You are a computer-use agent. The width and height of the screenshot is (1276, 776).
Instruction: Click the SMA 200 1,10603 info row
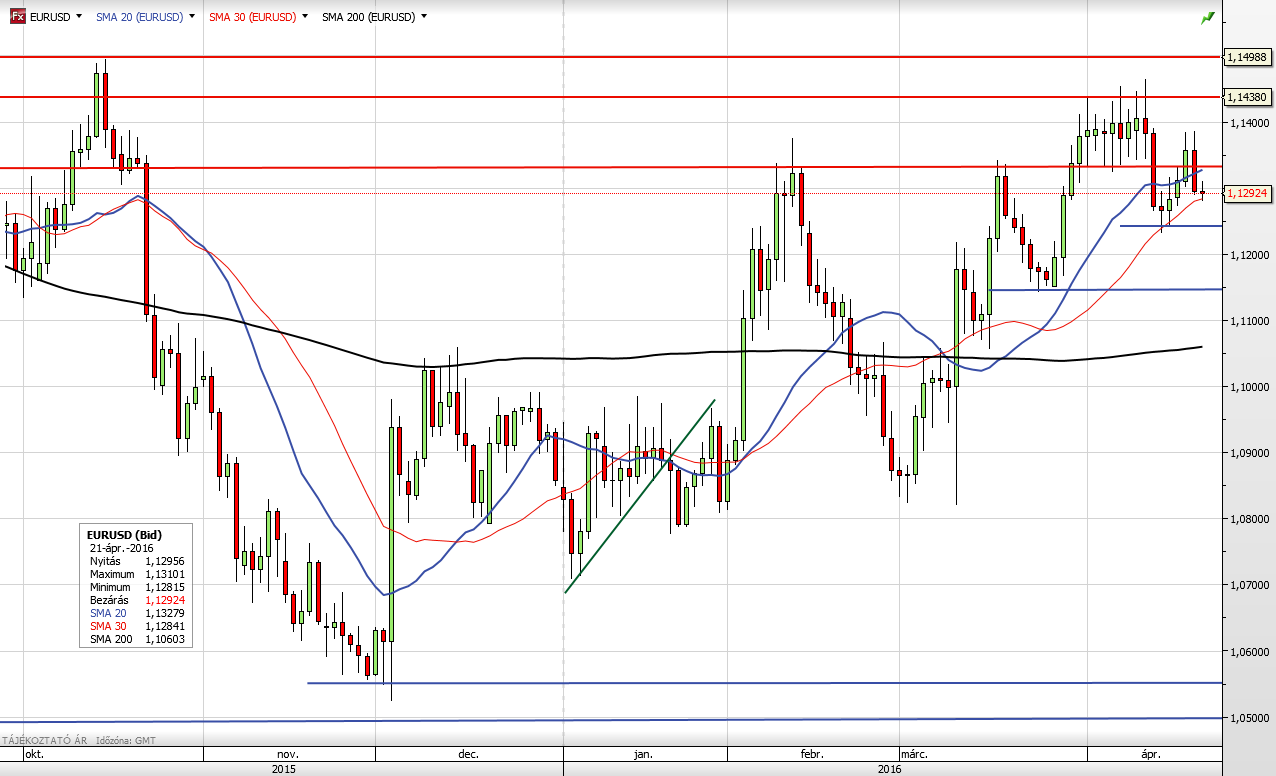tap(137, 639)
